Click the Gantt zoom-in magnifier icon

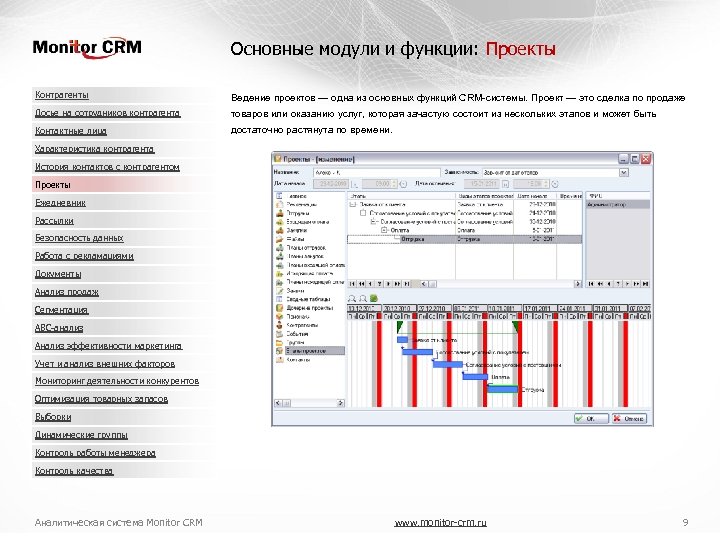click(352, 298)
